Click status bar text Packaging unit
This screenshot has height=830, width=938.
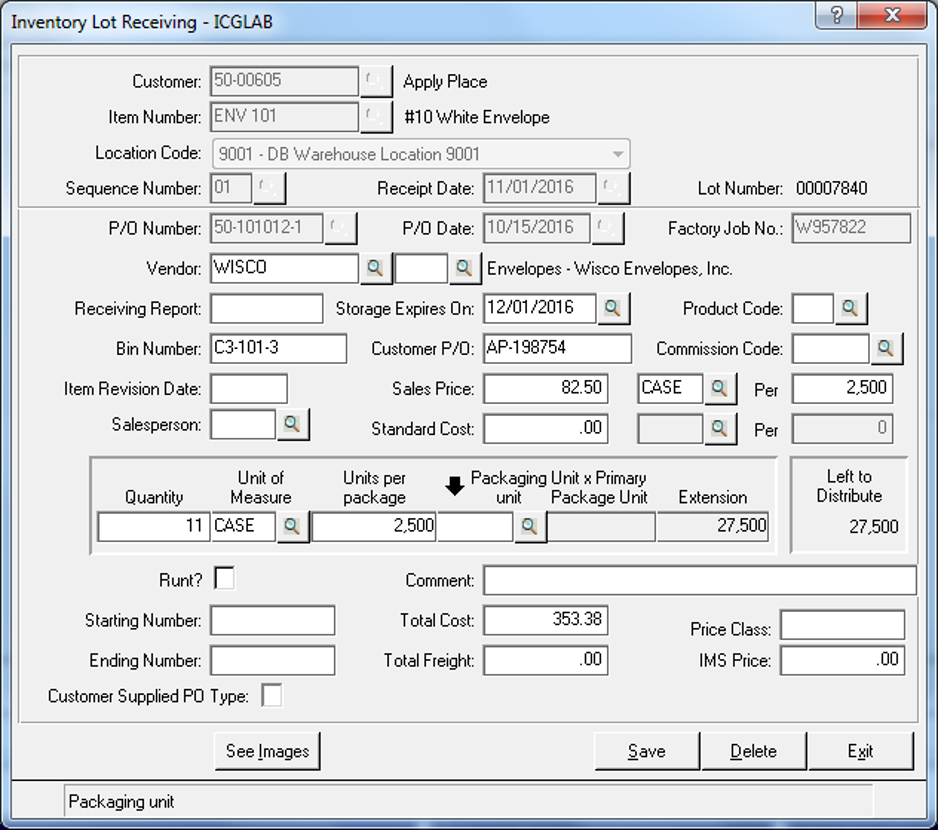click(121, 802)
